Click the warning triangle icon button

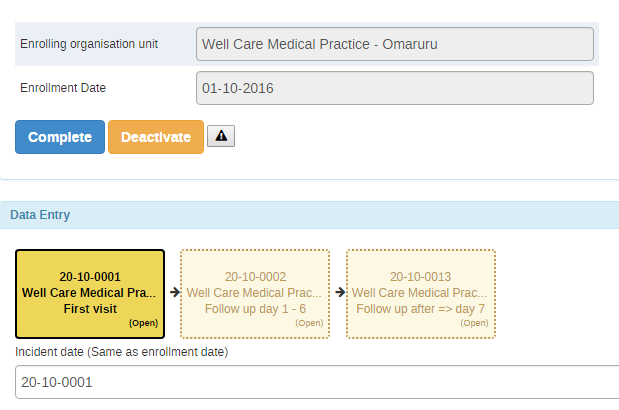click(220, 137)
